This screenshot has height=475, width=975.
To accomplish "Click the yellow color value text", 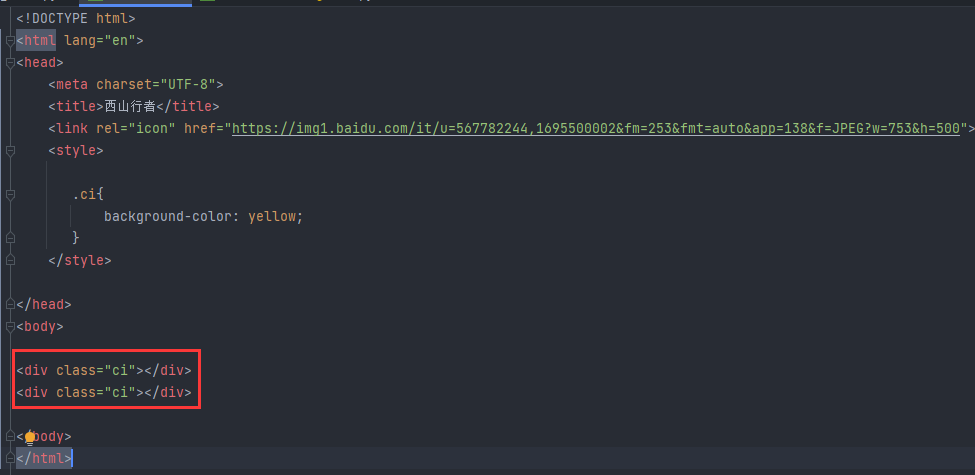I will (272, 216).
